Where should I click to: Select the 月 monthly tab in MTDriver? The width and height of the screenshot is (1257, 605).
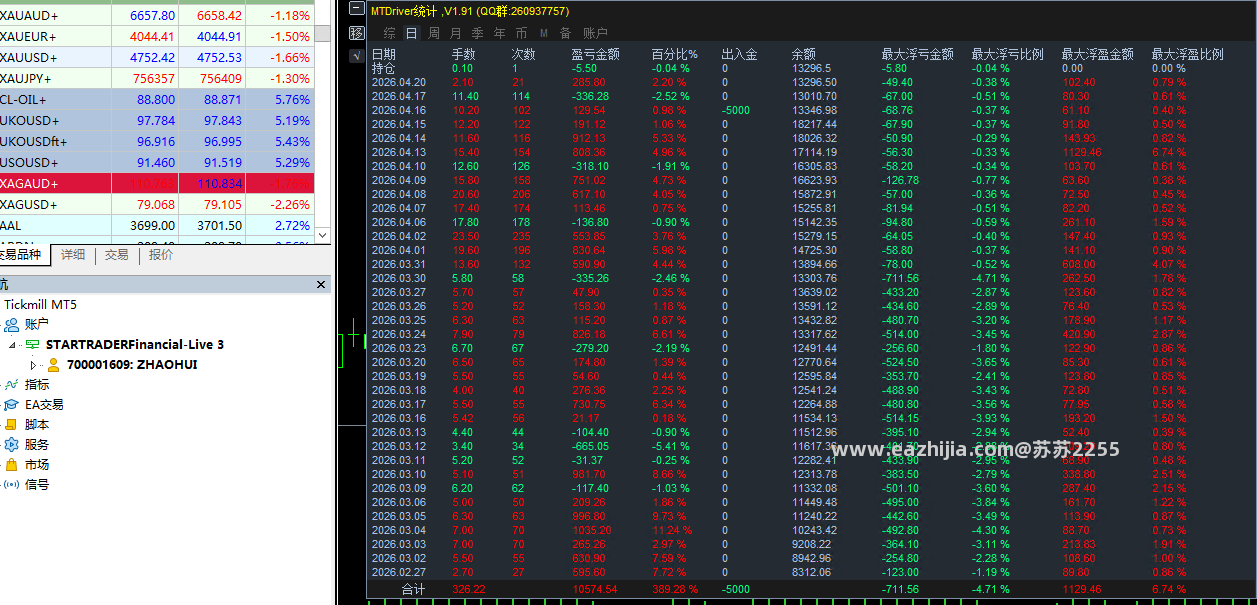pyautogui.click(x=456, y=33)
